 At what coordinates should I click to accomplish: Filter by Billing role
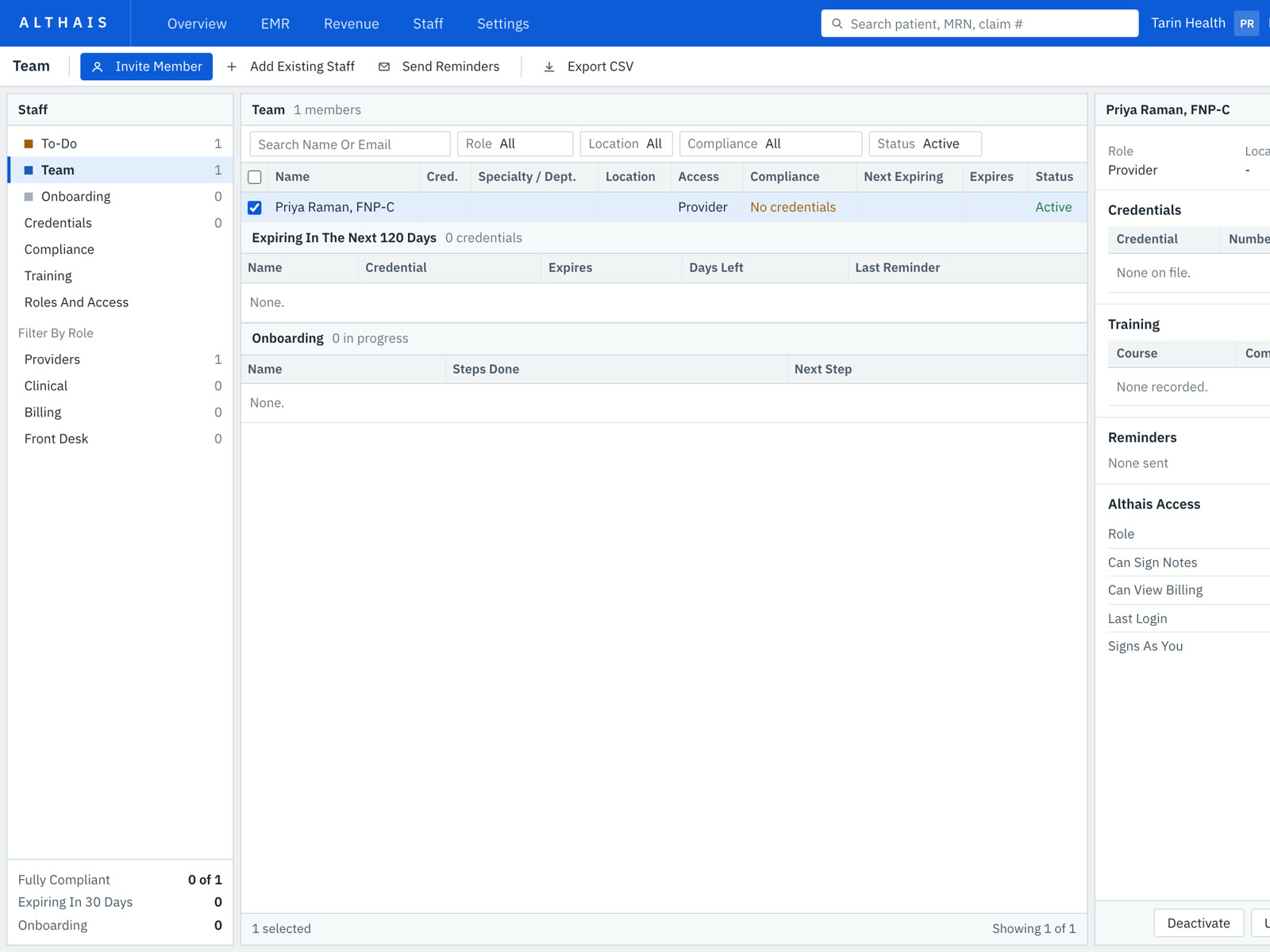tap(121, 413)
